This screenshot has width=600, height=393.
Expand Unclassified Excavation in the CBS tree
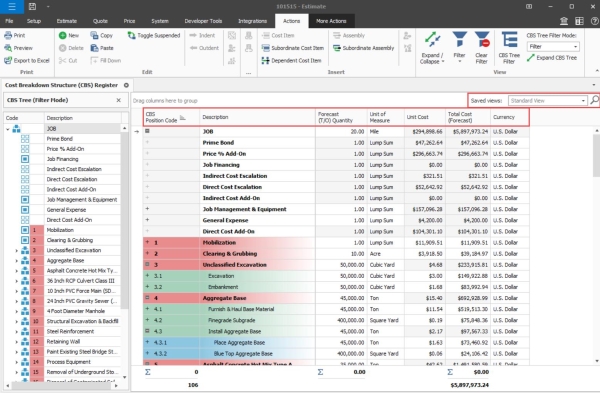(16, 251)
